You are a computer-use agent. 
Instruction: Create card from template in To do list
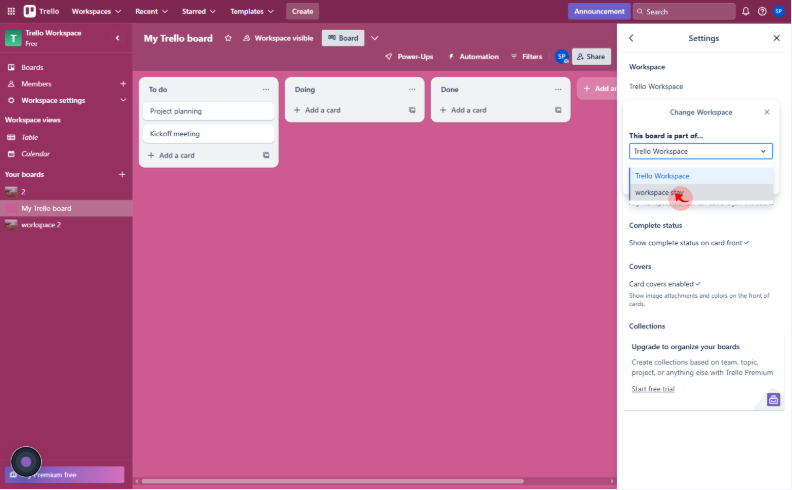coord(266,155)
